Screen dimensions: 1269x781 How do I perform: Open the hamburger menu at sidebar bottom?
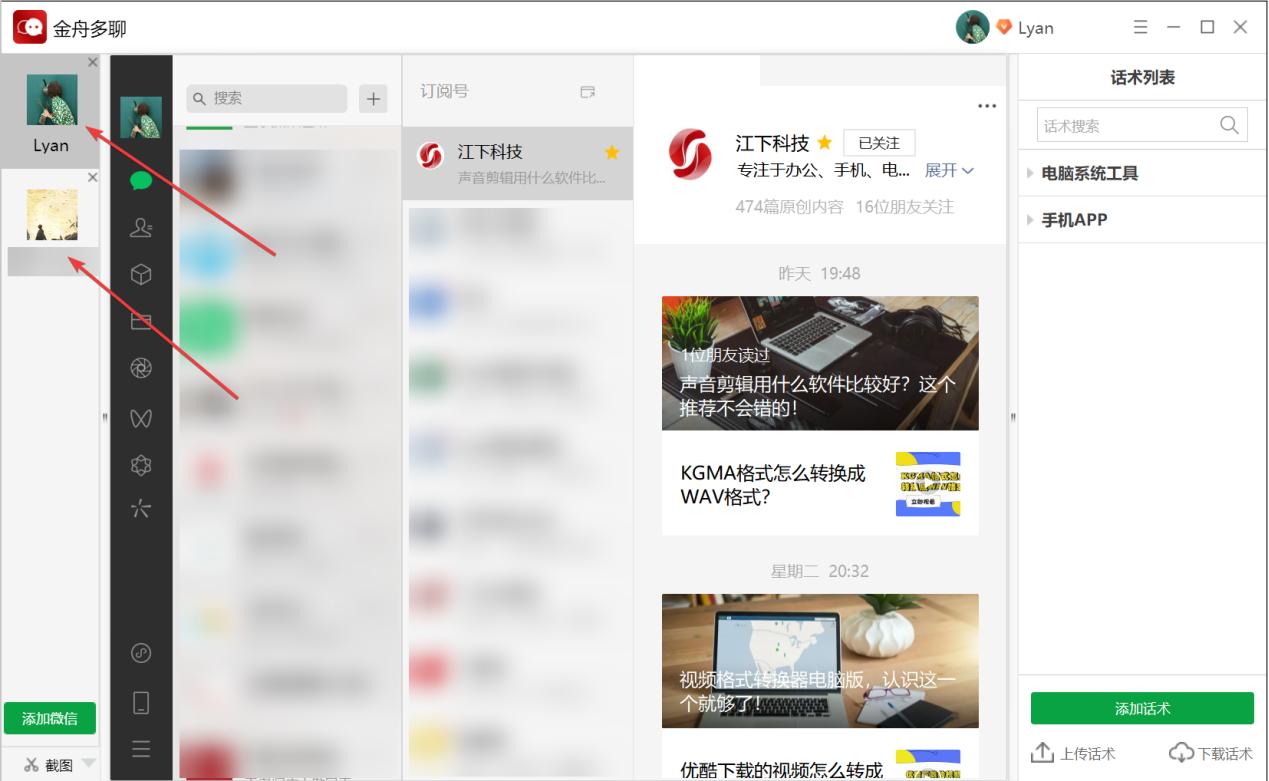click(x=140, y=748)
